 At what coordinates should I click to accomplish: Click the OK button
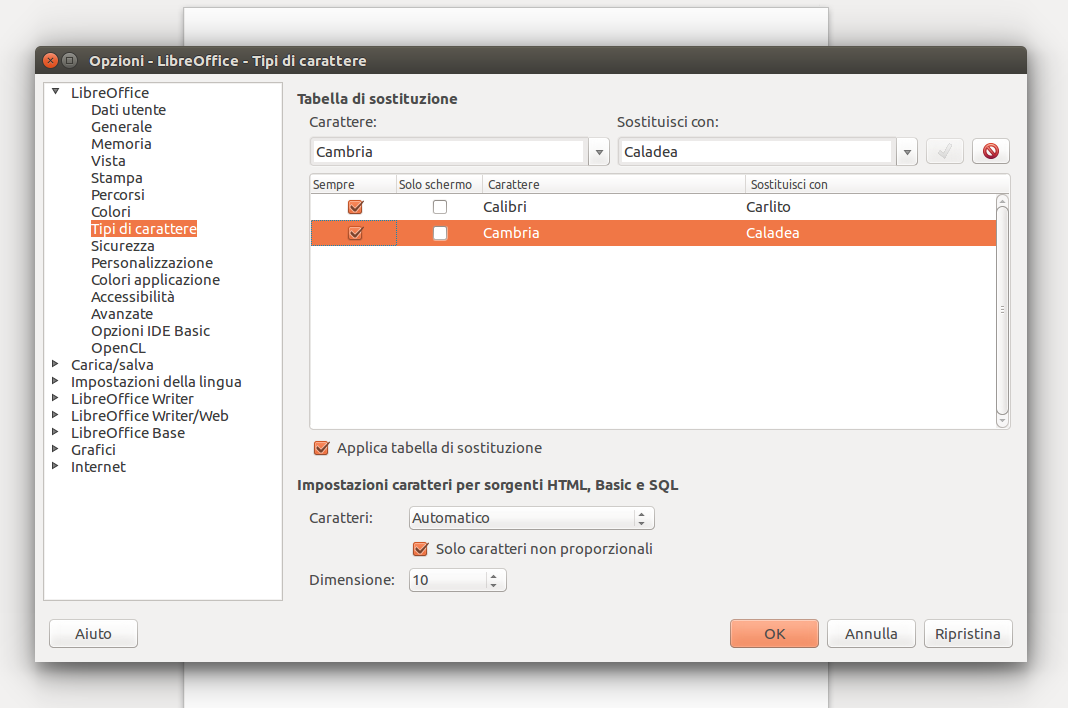(x=774, y=634)
